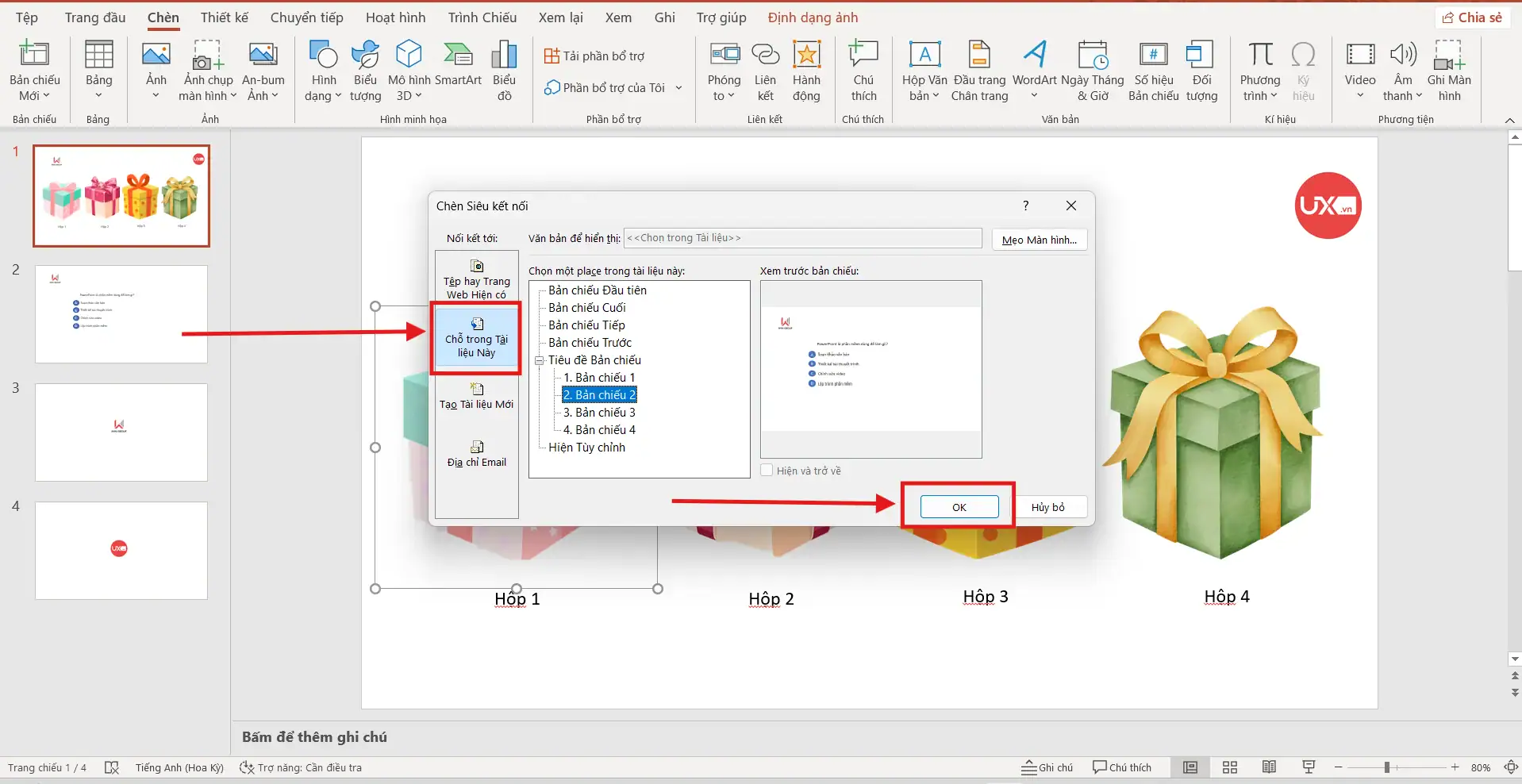Open the Hành động (action) tool
The height and width of the screenshot is (784, 1522).
click(x=806, y=70)
